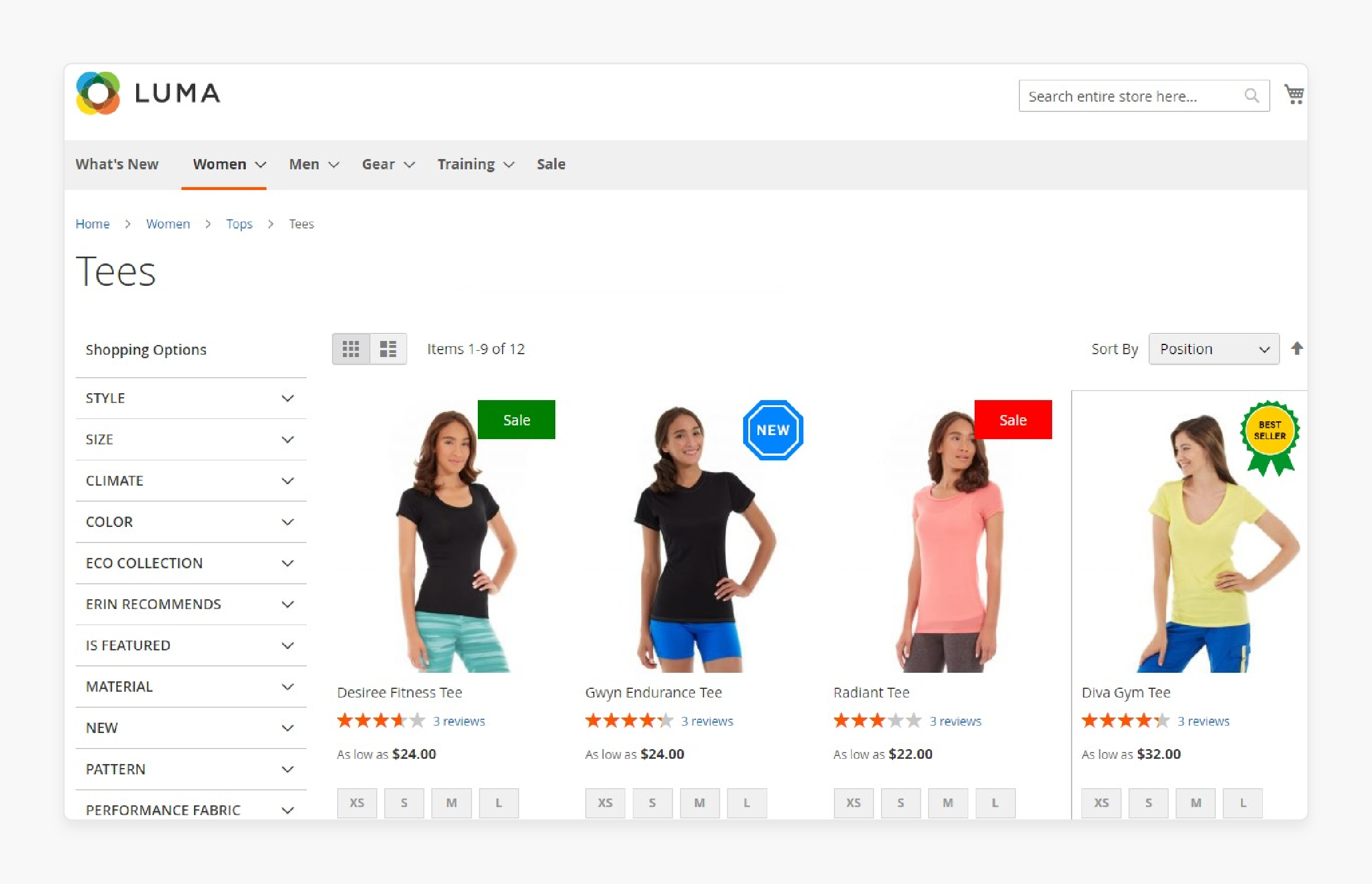Go to Home breadcrumb link
Viewport: 1372px width, 884px height.
(x=92, y=224)
